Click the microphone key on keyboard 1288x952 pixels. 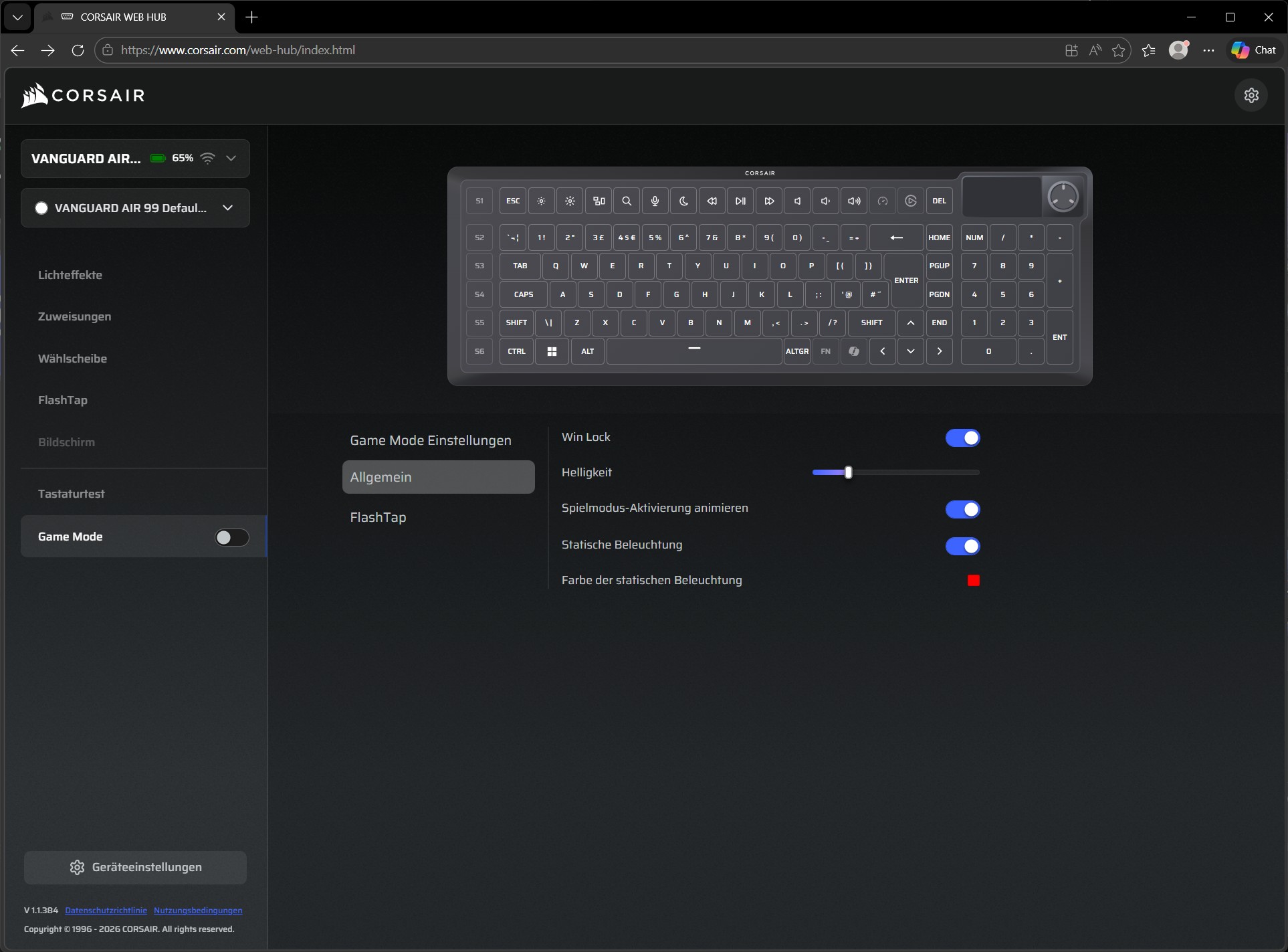[x=655, y=201]
